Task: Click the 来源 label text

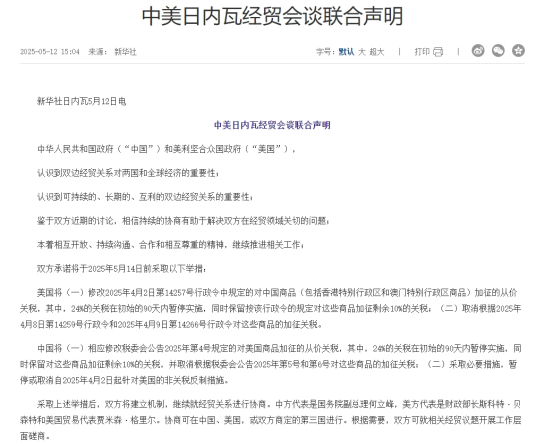Action: click(97, 52)
